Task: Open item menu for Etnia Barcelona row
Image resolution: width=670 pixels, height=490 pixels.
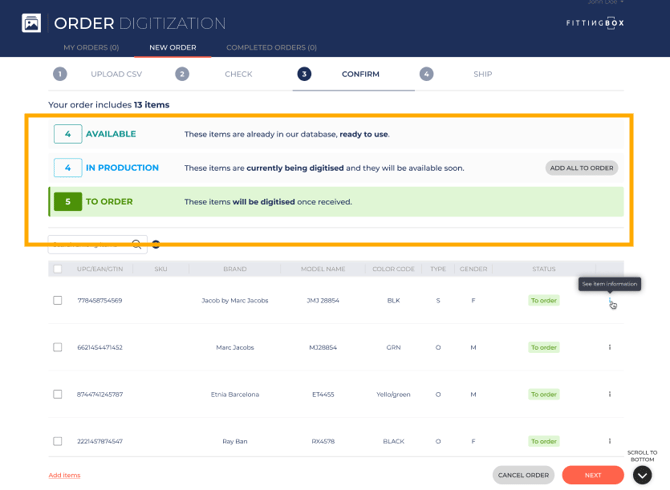Action: point(610,394)
